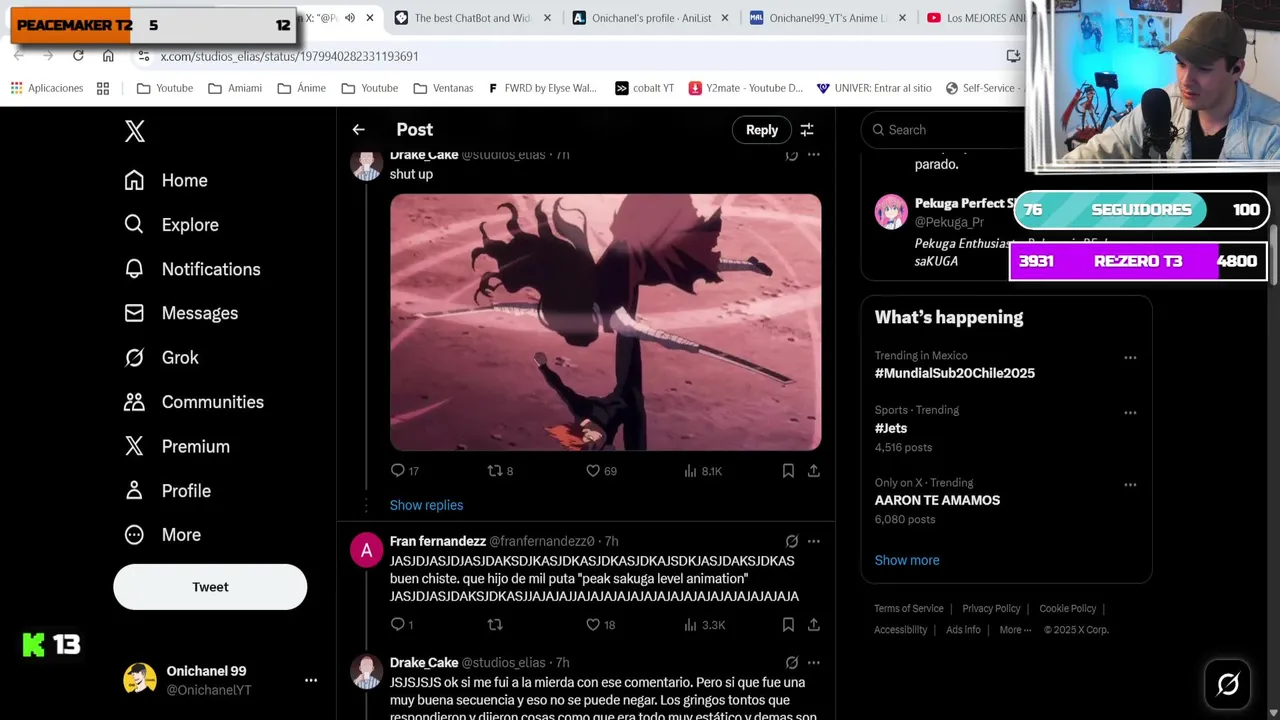Open Notifications in the sidebar

(x=192, y=269)
